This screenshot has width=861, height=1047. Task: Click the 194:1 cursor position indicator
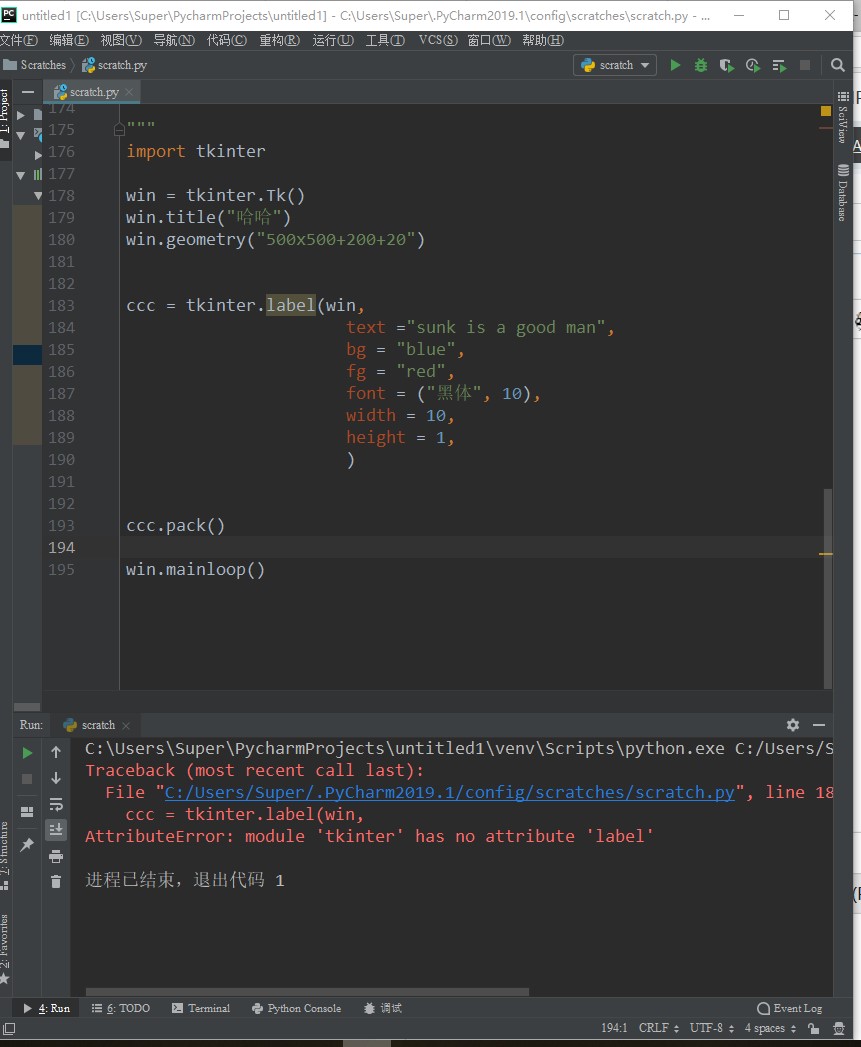pyautogui.click(x=614, y=1028)
